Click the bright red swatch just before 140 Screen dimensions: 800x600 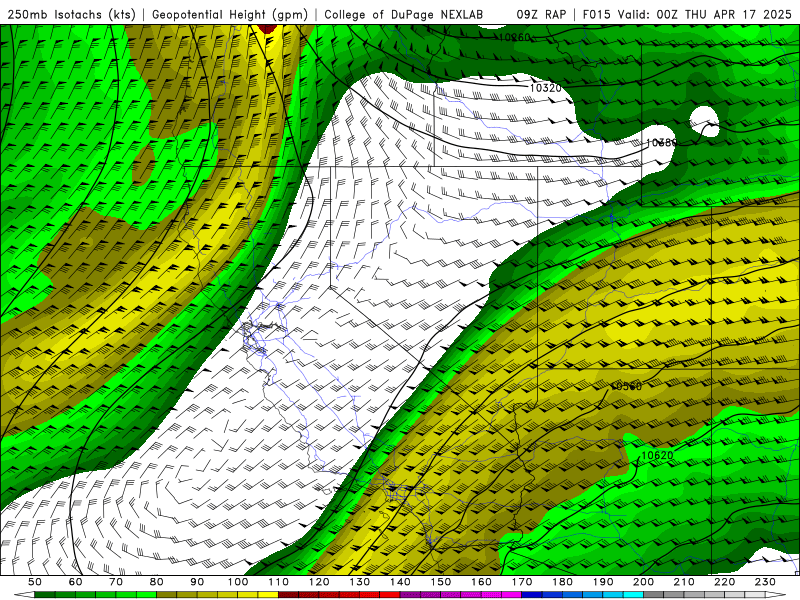tap(390, 595)
